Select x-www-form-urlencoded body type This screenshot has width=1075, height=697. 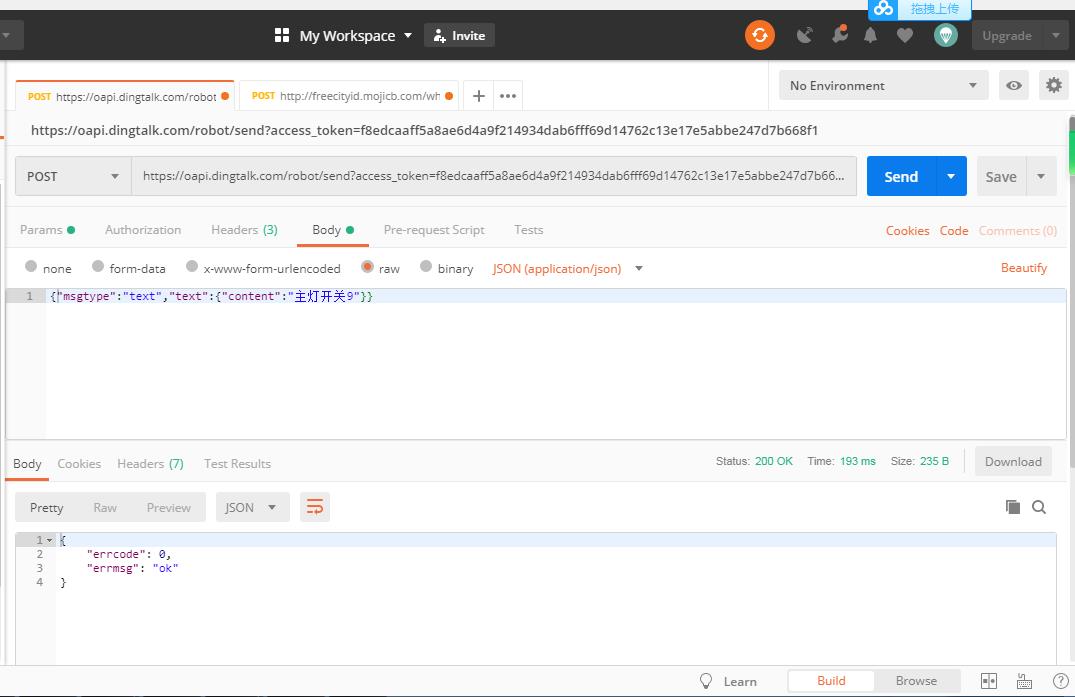click(x=192, y=267)
